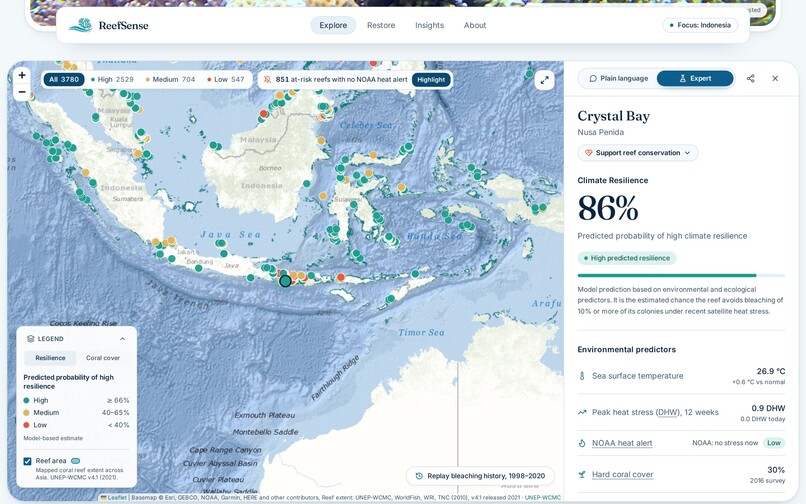
Task: Open the About nav tab
Action: click(475, 25)
